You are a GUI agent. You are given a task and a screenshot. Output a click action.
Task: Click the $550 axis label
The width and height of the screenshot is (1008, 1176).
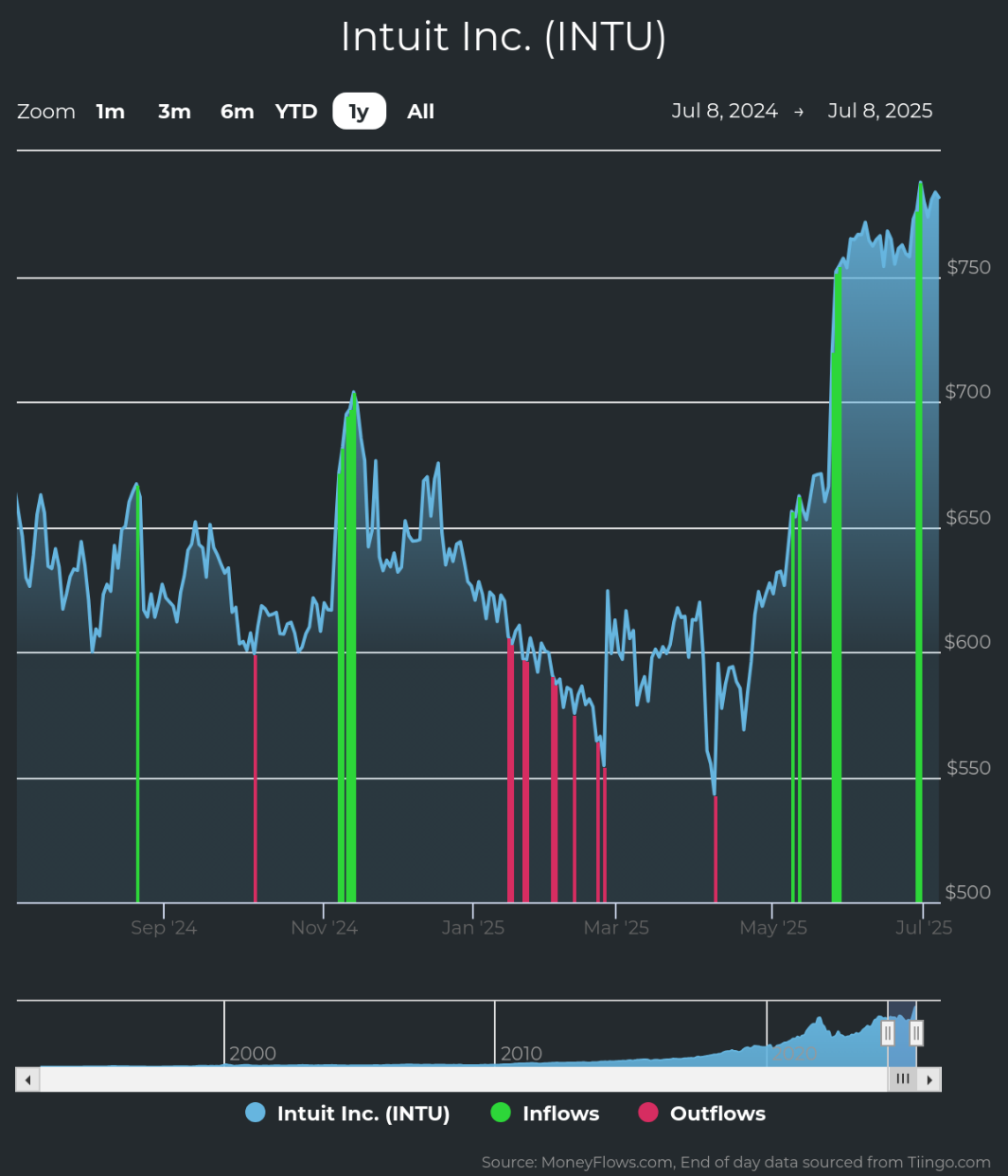tap(969, 767)
